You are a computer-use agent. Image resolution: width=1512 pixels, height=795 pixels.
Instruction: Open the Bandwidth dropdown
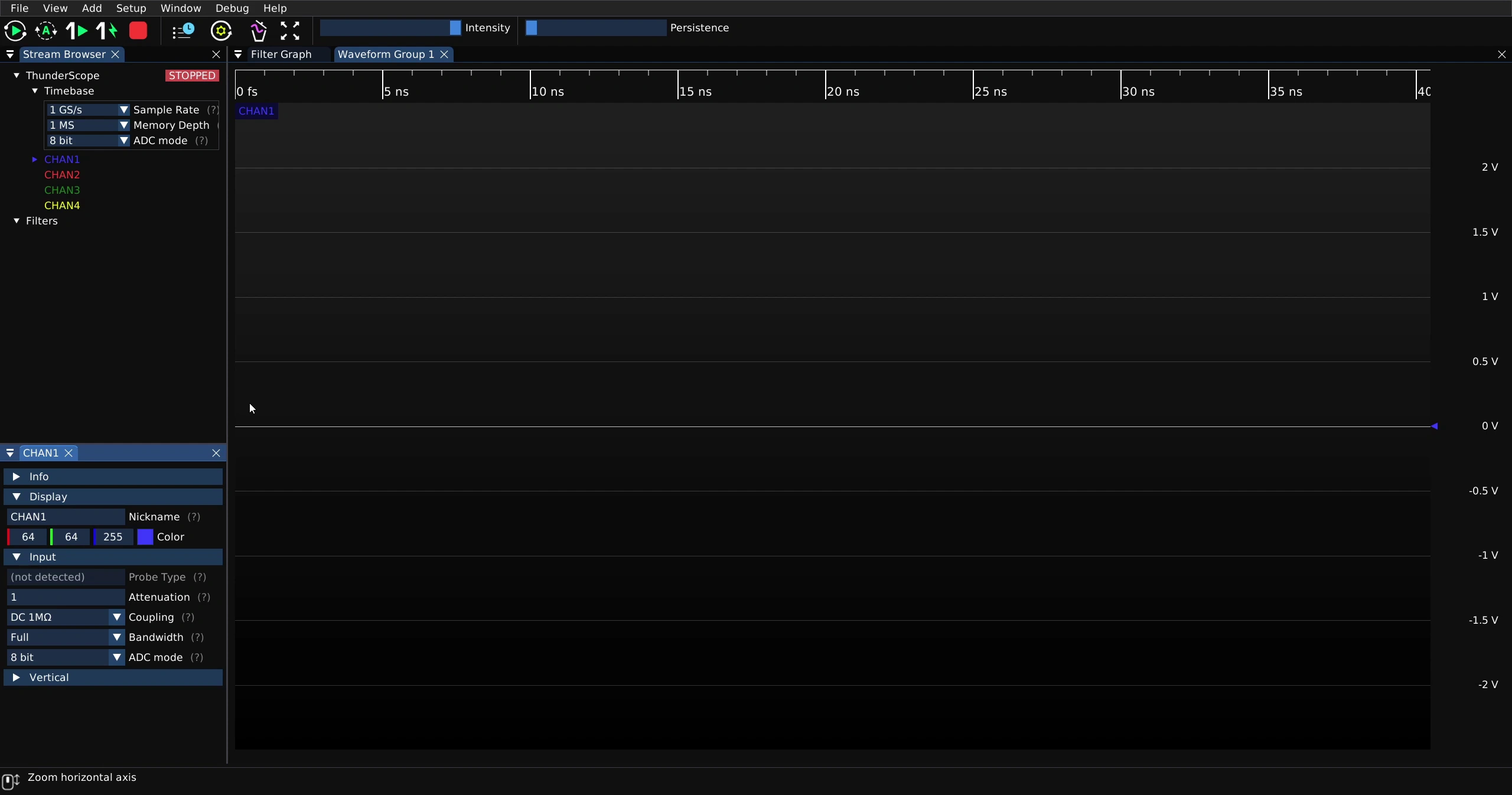click(66, 637)
